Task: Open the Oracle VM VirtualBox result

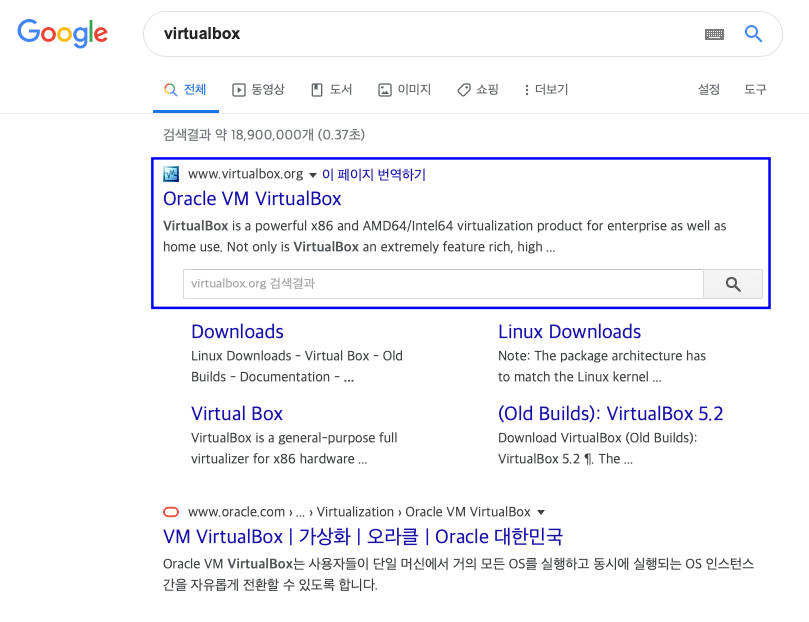Action: [252, 199]
